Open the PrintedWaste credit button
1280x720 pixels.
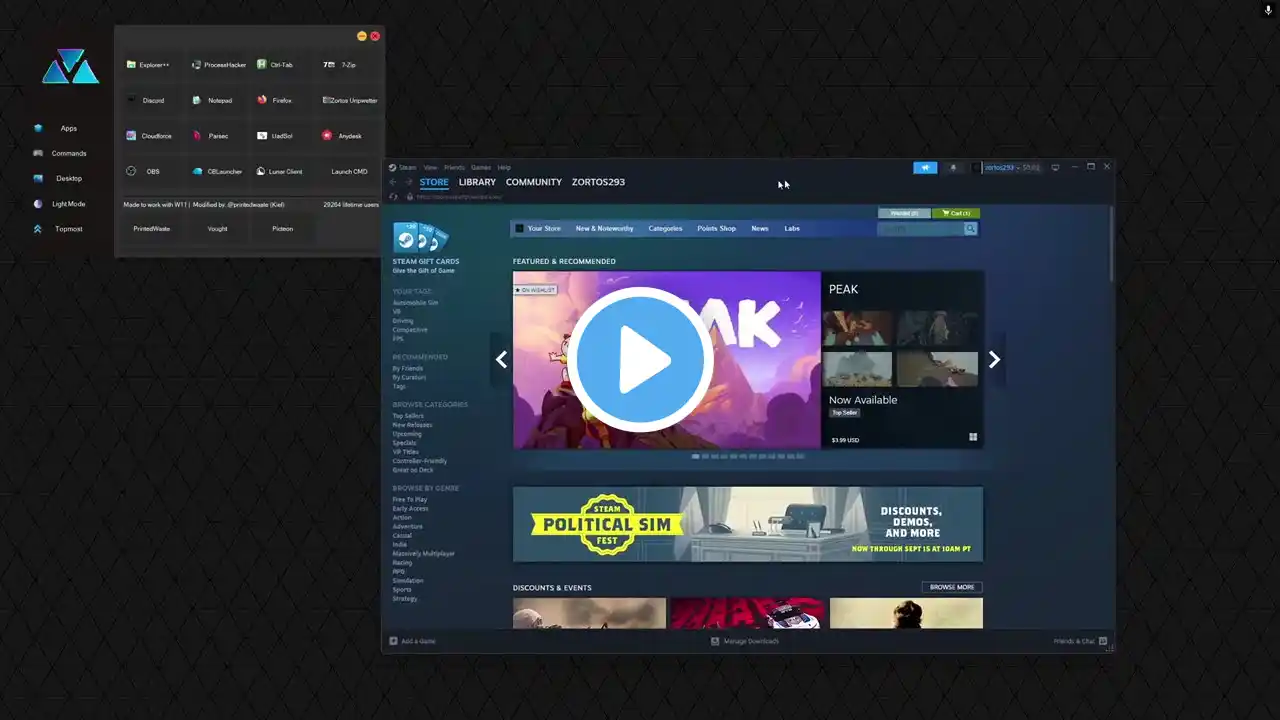tap(152, 229)
